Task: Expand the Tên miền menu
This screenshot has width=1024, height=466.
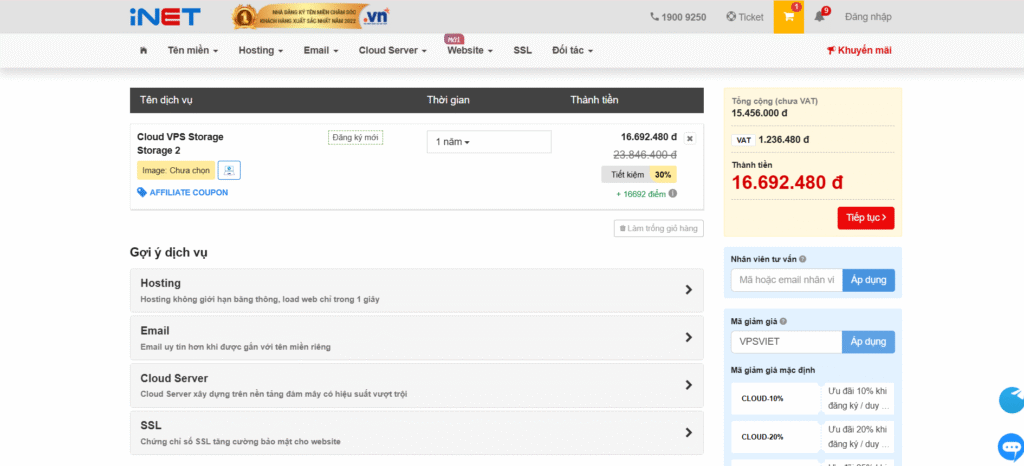Action: (x=195, y=51)
